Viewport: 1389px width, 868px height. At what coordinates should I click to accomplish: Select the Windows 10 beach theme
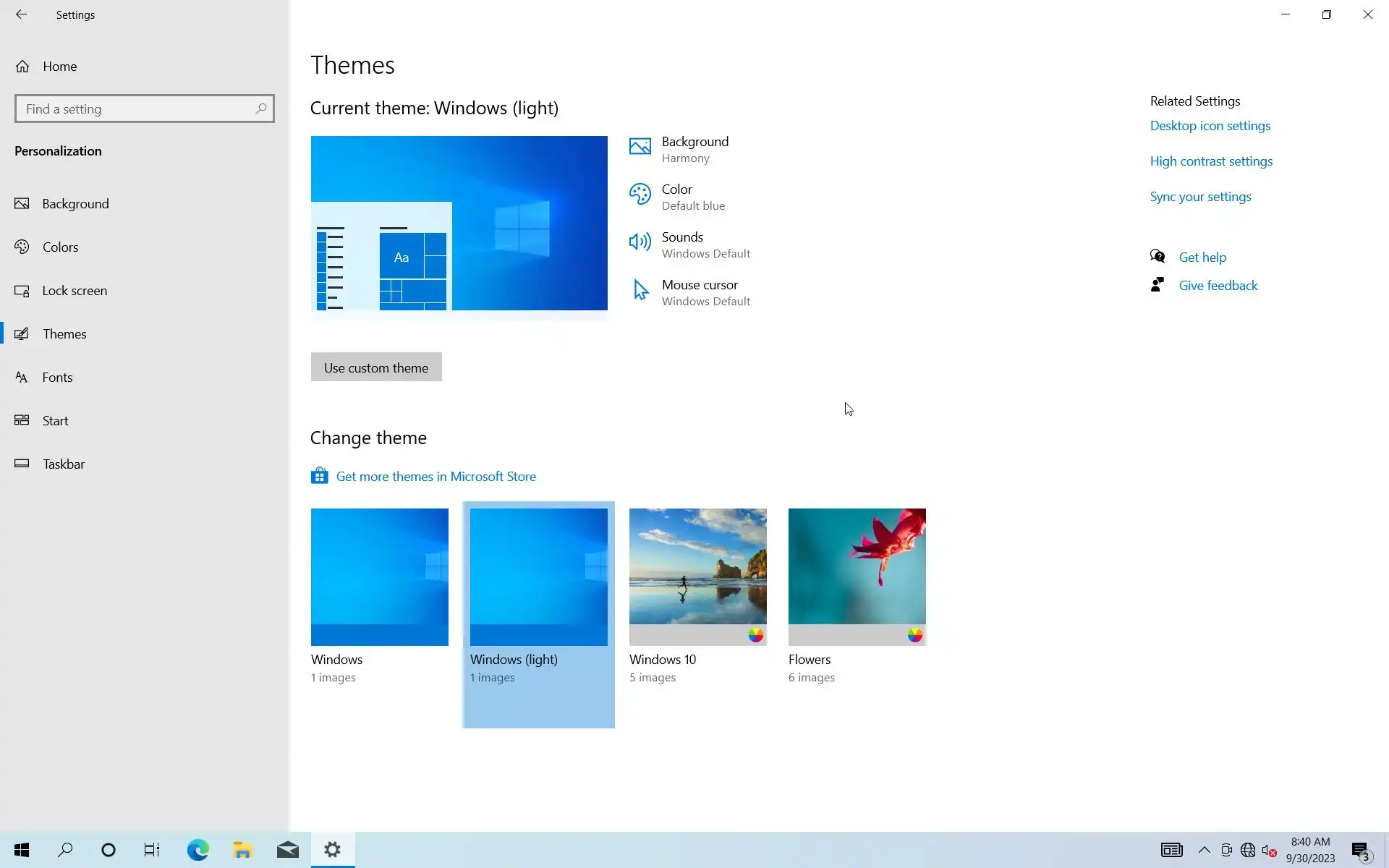coord(697,576)
